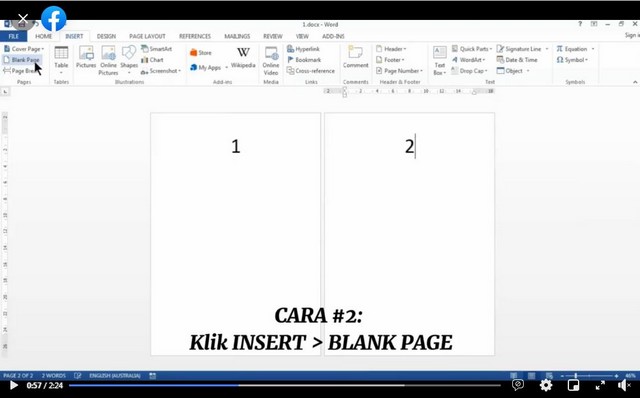Open the Shapes gallery
This screenshot has width=640, height=398.
coord(129,60)
